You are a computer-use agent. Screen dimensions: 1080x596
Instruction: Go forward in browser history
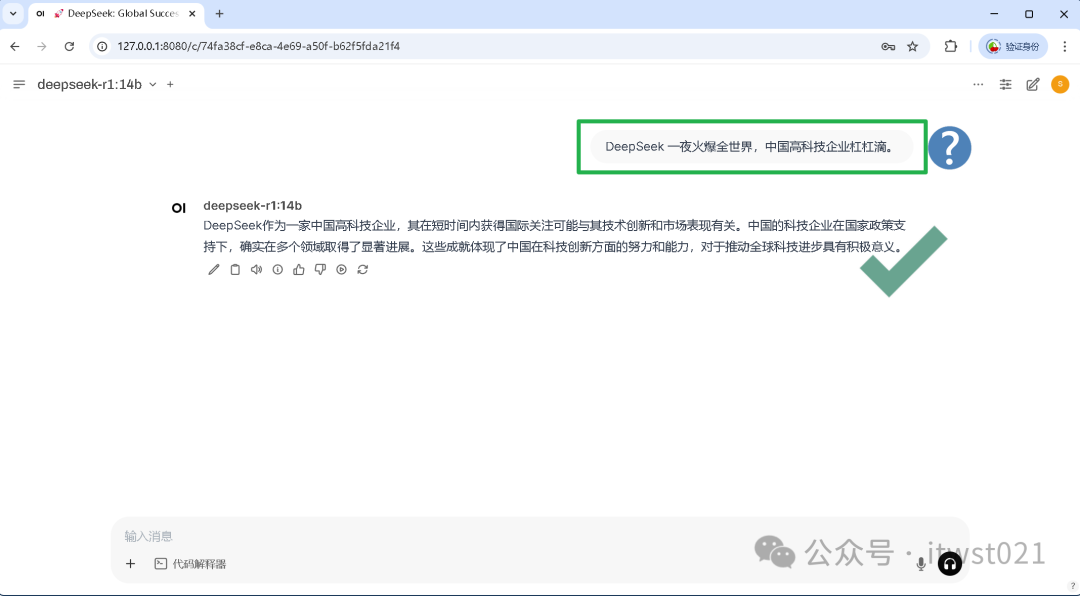point(42,46)
